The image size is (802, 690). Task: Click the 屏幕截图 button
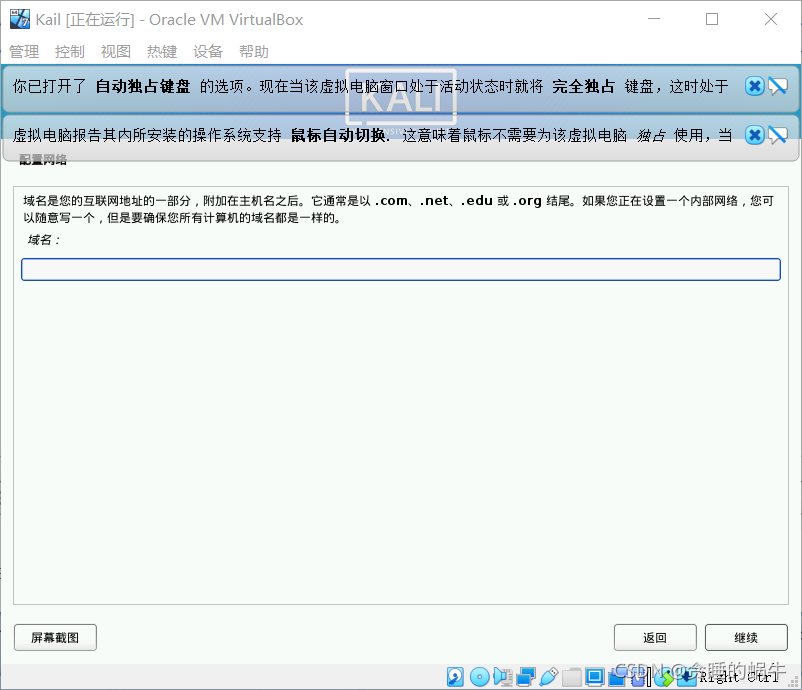[55, 637]
